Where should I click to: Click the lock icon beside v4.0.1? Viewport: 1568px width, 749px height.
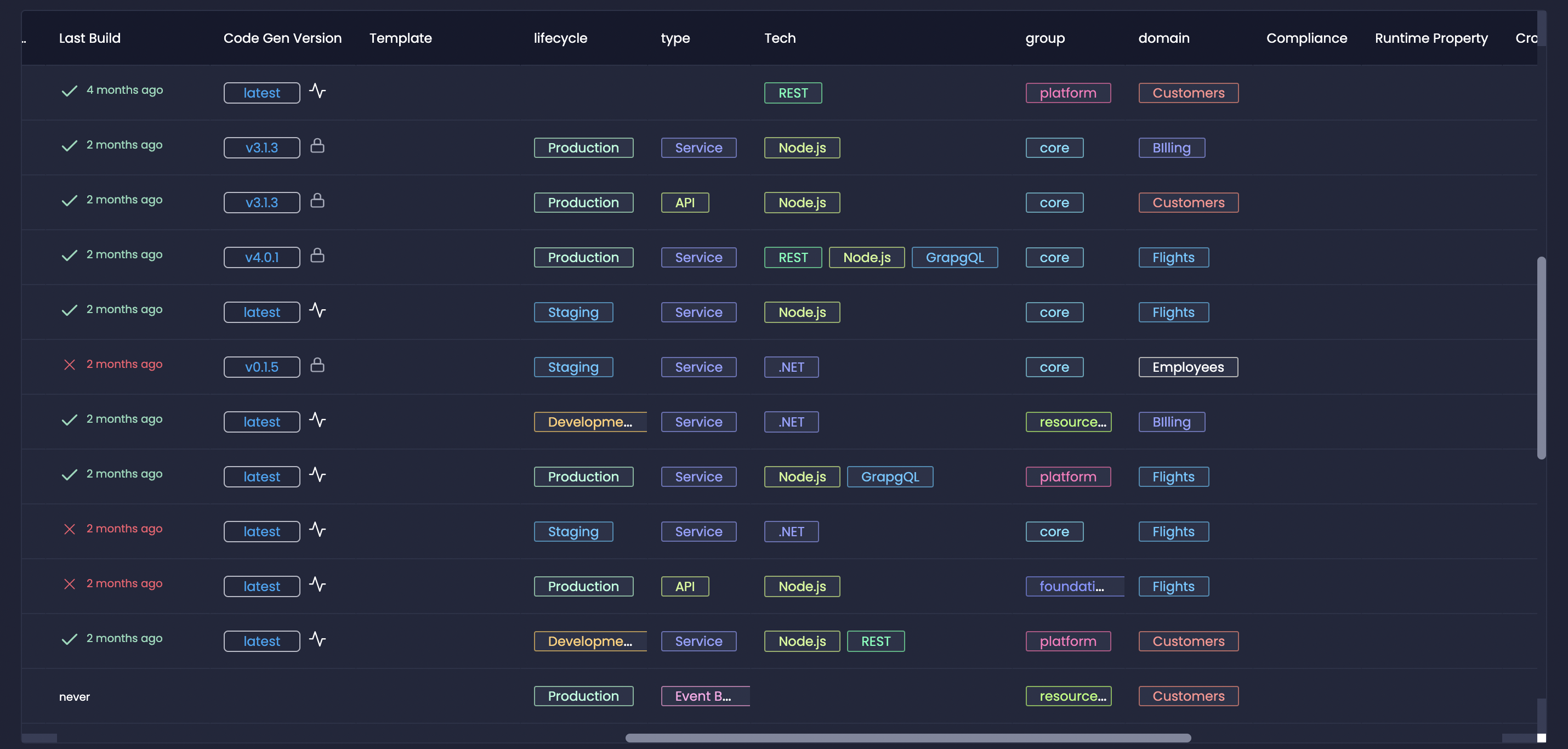317,255
